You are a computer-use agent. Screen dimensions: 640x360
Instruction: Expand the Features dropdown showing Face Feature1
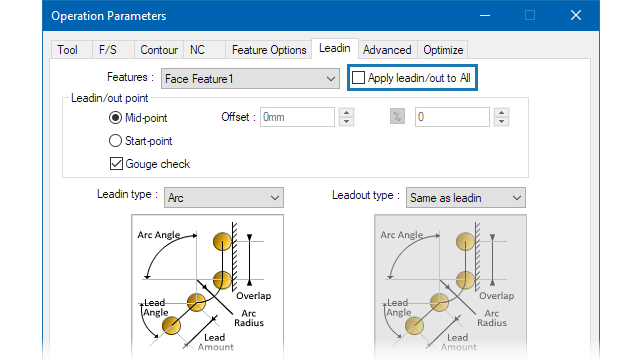[250, 78]
